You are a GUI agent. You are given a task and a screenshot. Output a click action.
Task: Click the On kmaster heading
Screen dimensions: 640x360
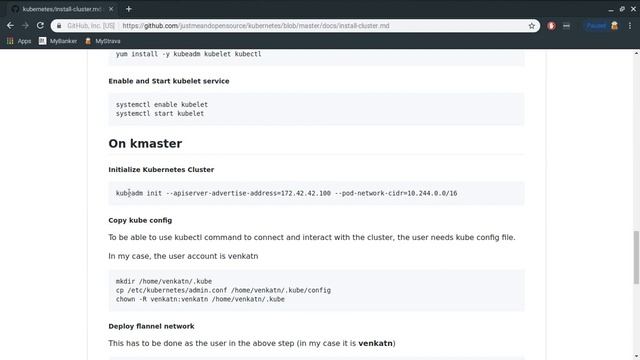pyautogui.click(x=145, y=143)
